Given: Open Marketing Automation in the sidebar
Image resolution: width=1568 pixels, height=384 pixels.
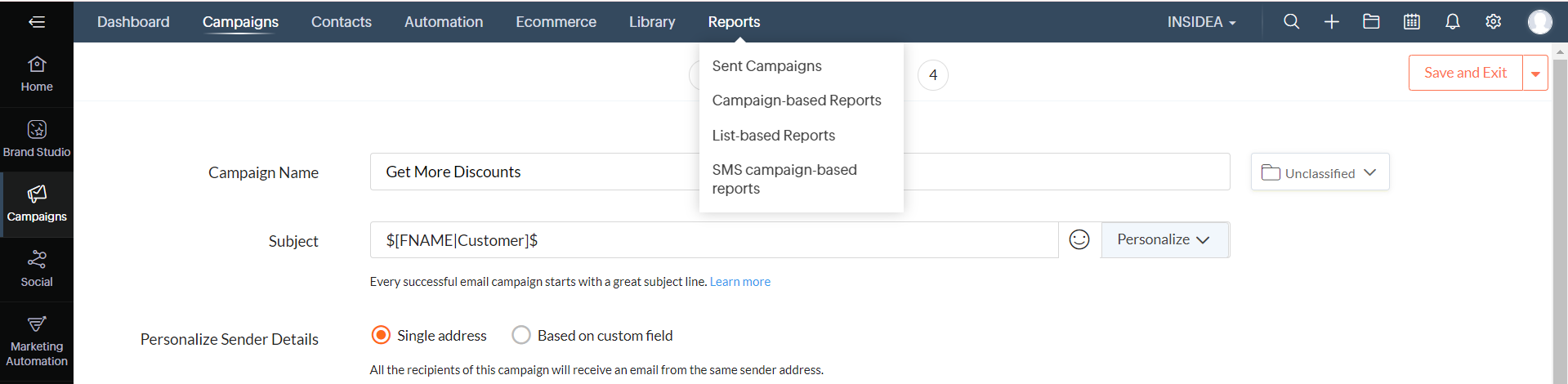Looking at the screenshot, I should (37, 342).
